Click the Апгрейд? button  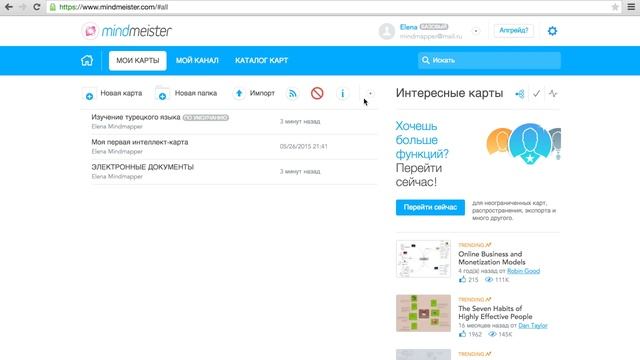(x=513, y=31)
